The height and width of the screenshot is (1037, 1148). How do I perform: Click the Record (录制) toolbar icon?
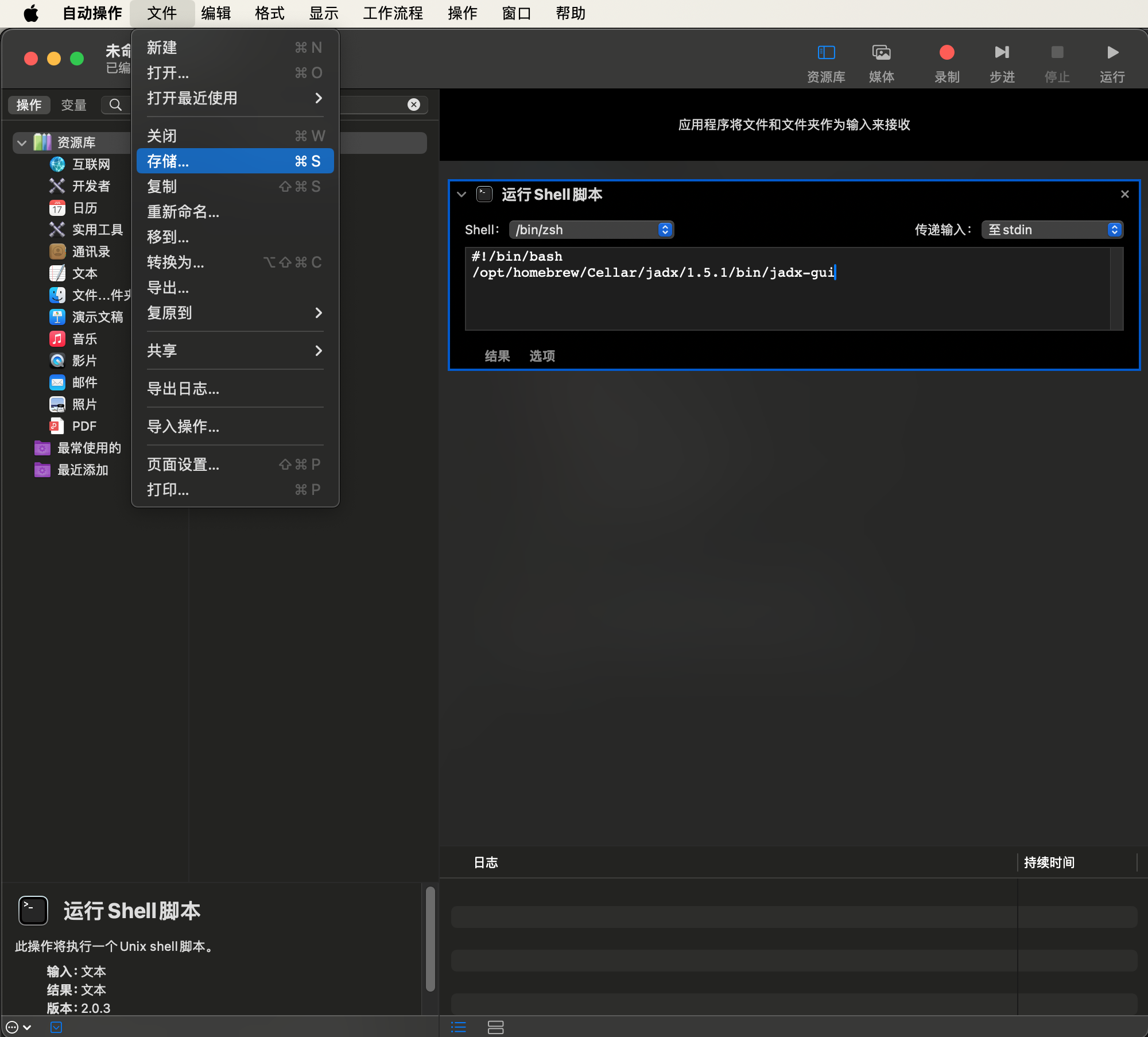coord(947,53)
